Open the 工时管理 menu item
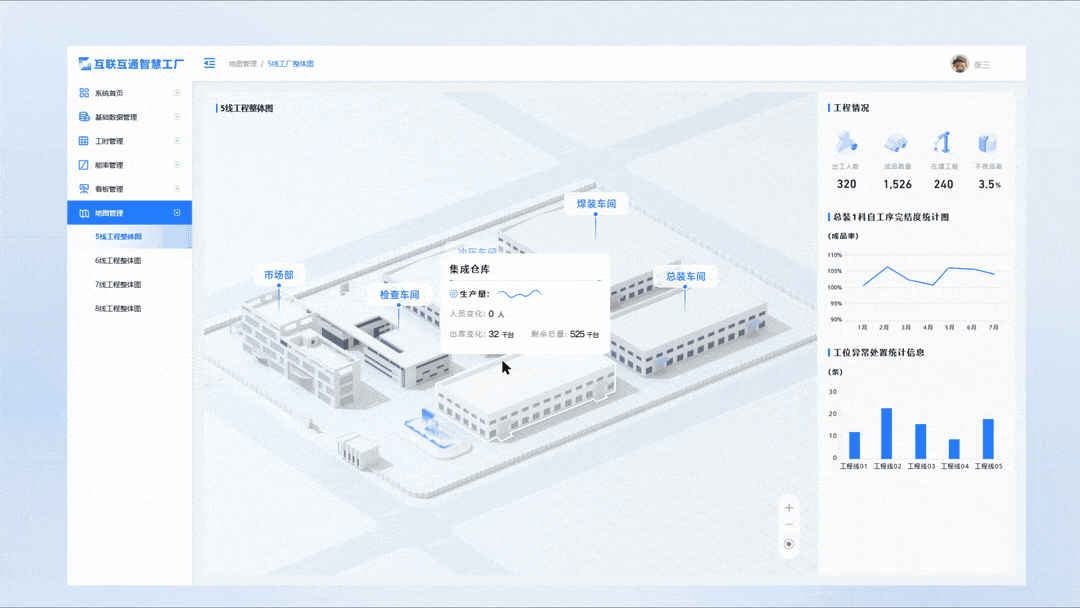The height and width of the screenshot is (608, 1080). point(129,141)
